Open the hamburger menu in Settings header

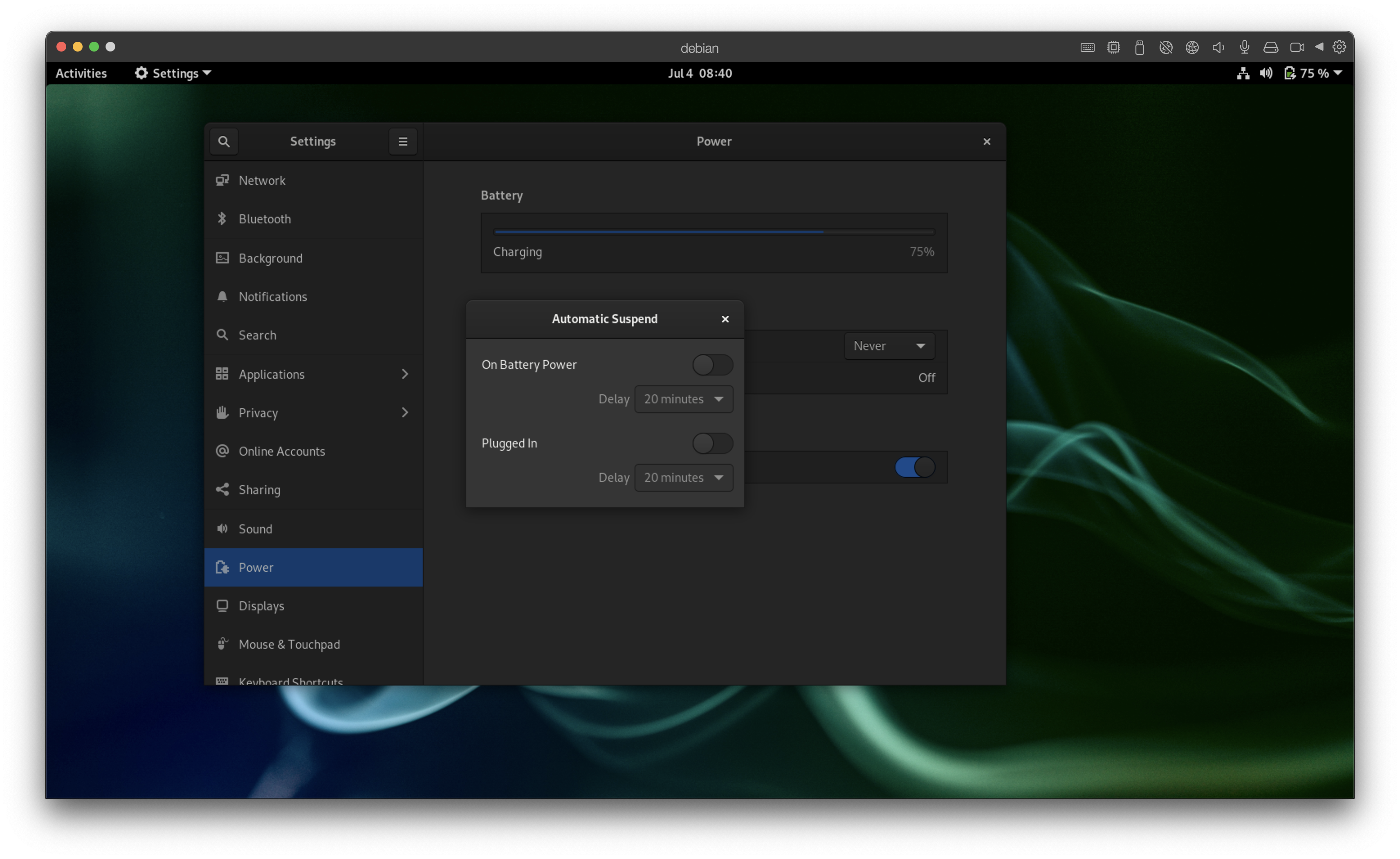point(403,142)
